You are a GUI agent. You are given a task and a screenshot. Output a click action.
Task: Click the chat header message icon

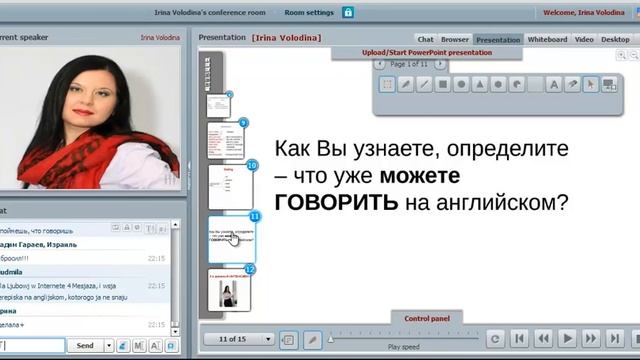tap(116, 227)
